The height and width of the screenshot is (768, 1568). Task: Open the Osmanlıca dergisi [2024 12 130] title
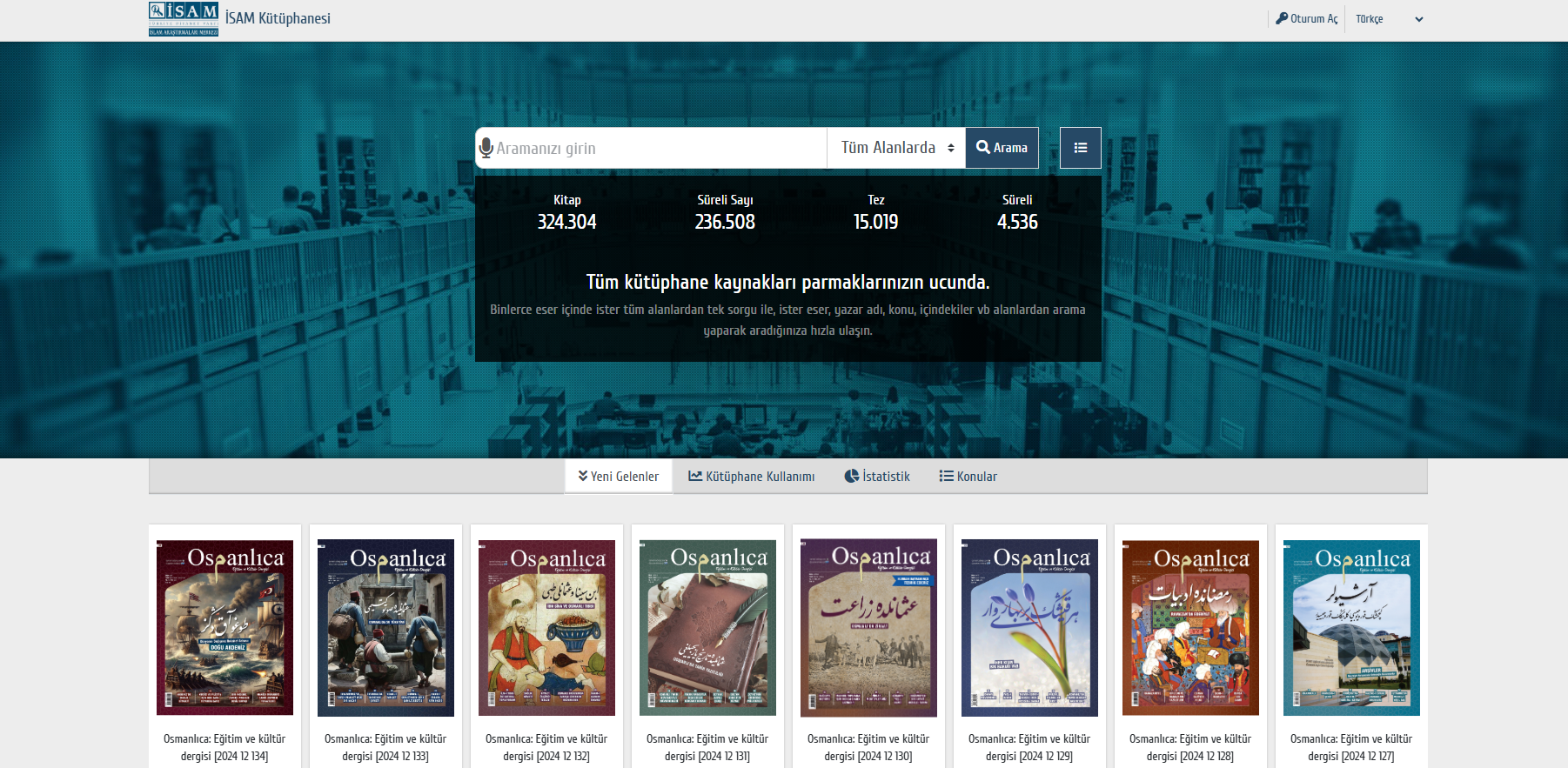tap(868, 747)
